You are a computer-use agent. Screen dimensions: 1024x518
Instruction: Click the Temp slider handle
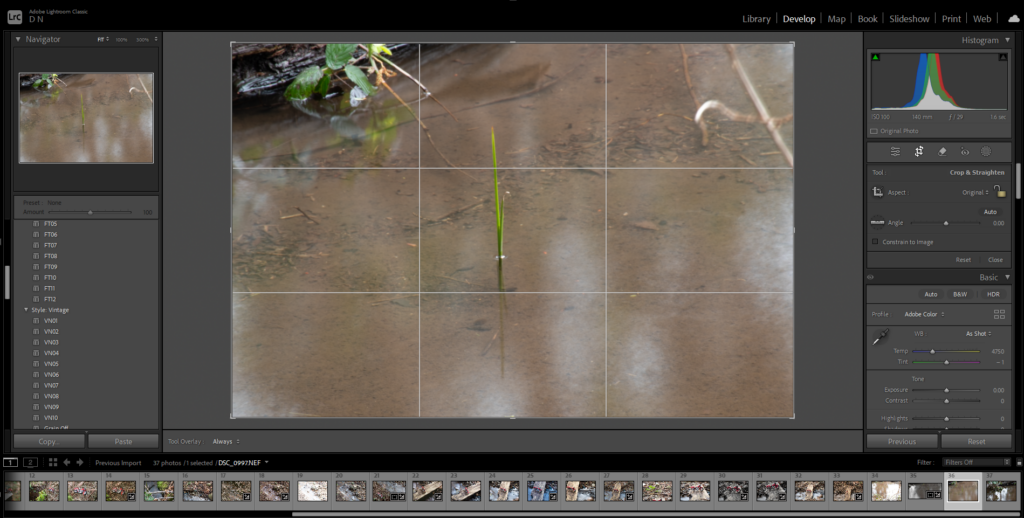932,351
